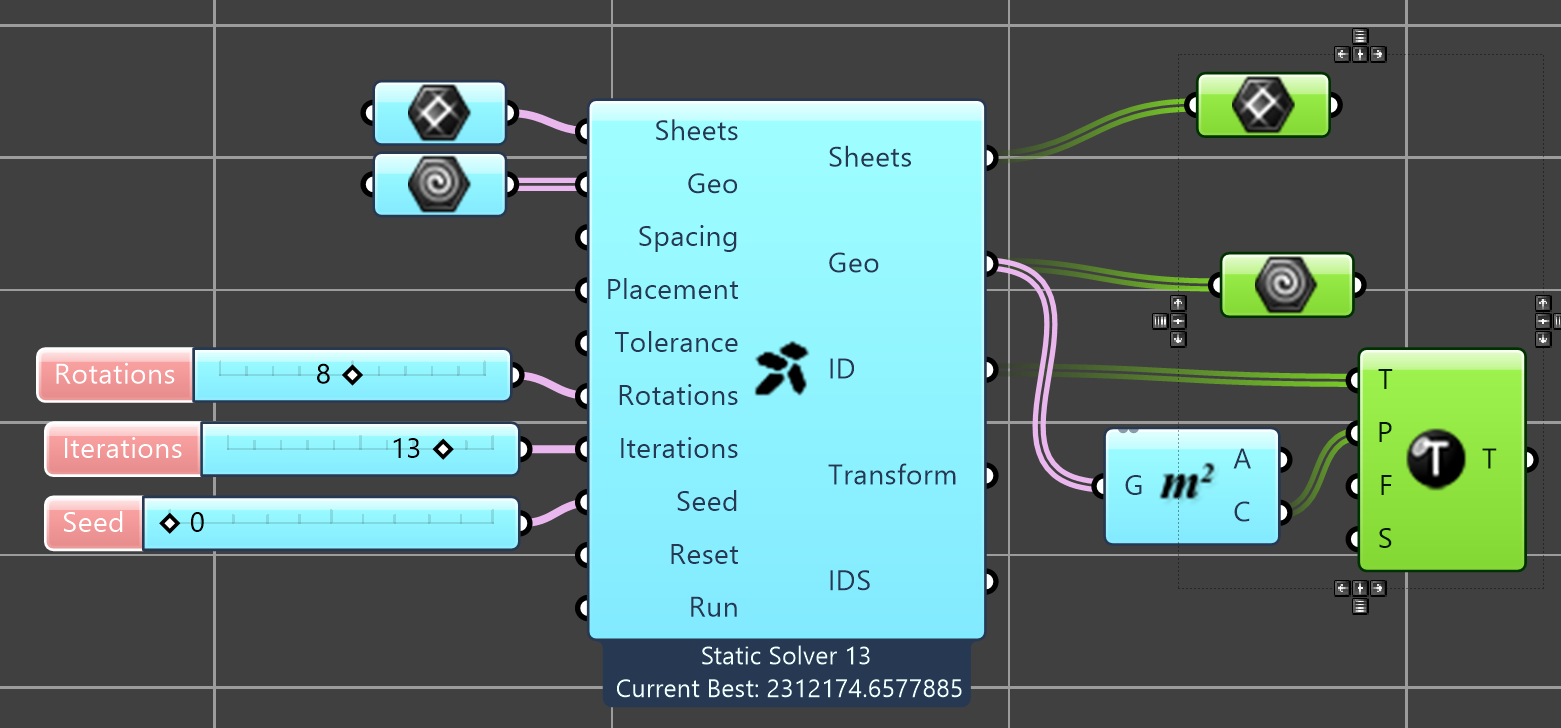This screenshot has height=728, width=1561.
Task: Click the Iterations slider grip at value 13
Action: (443, 450)
